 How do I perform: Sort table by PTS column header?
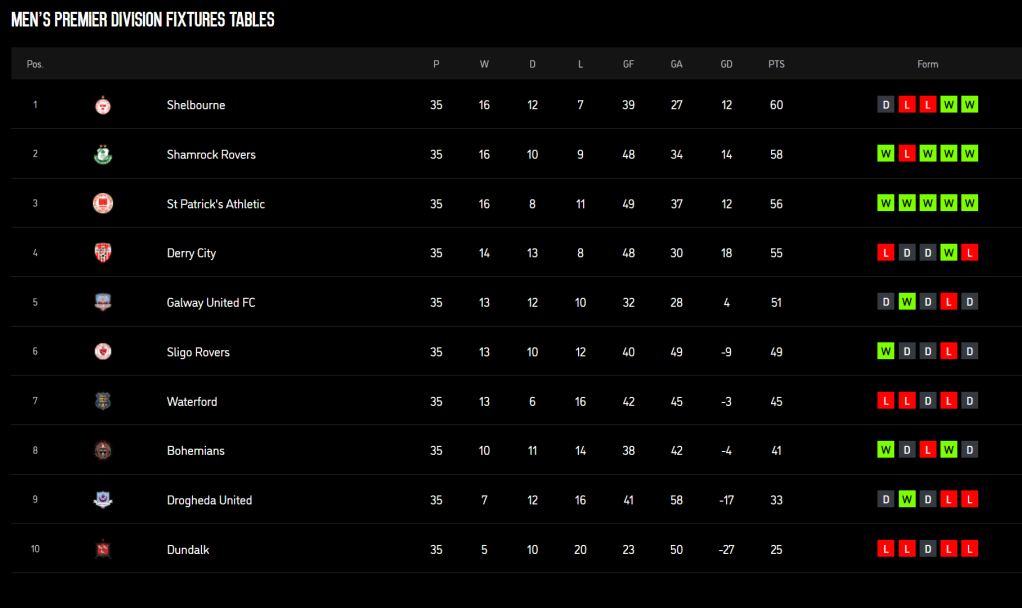coord(776,64)
